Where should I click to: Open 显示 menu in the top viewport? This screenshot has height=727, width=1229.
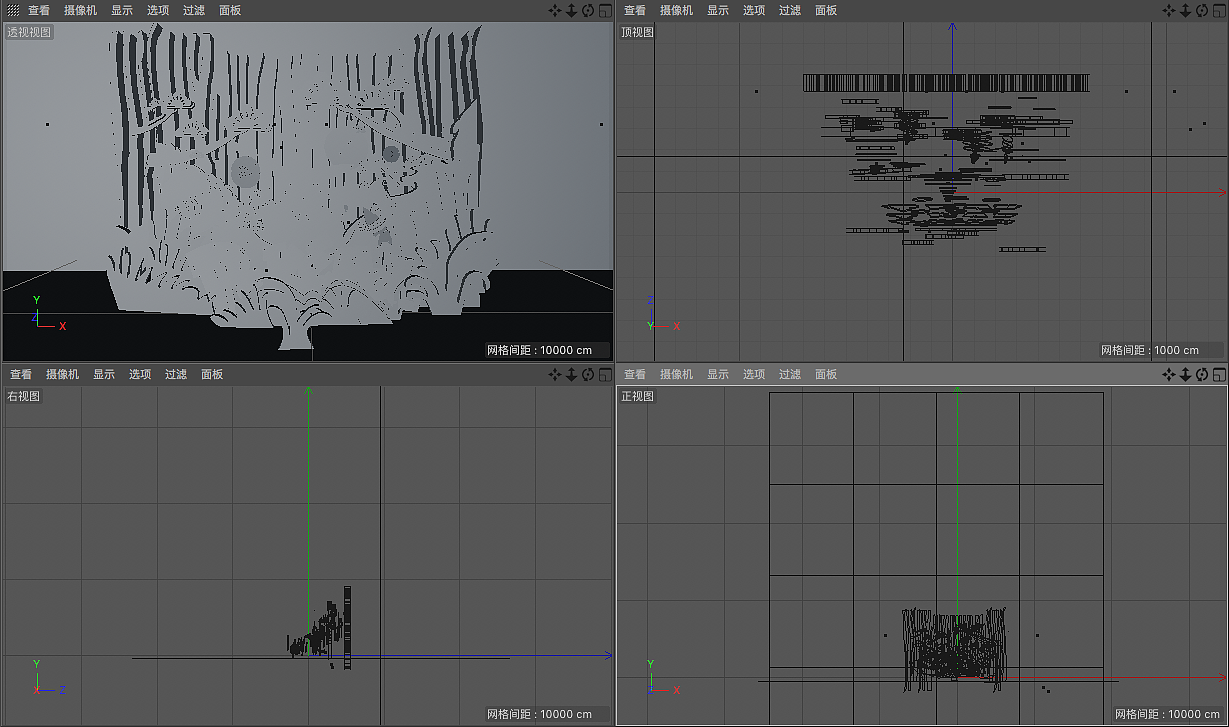pyautogui.click(x=718, y=11)
